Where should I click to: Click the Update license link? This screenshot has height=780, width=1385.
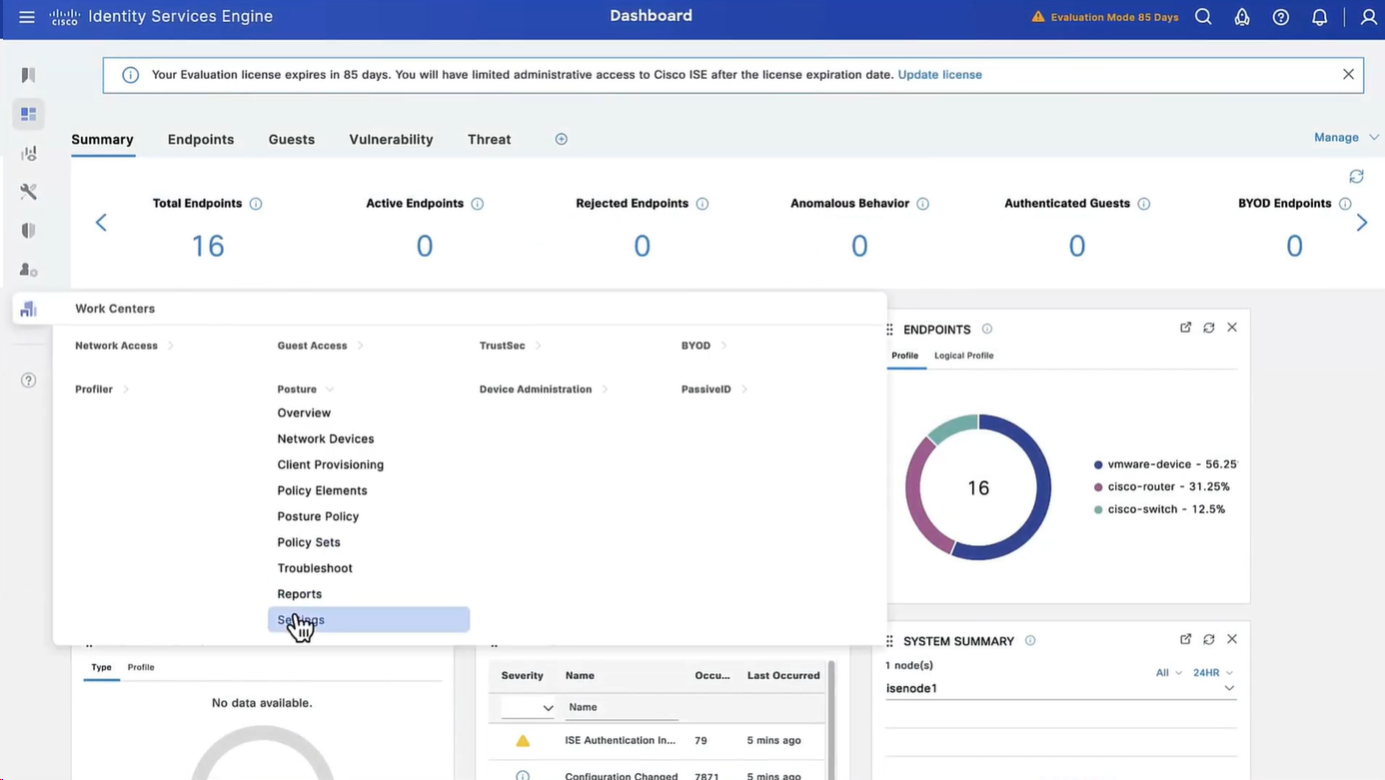tap(939, 75)
